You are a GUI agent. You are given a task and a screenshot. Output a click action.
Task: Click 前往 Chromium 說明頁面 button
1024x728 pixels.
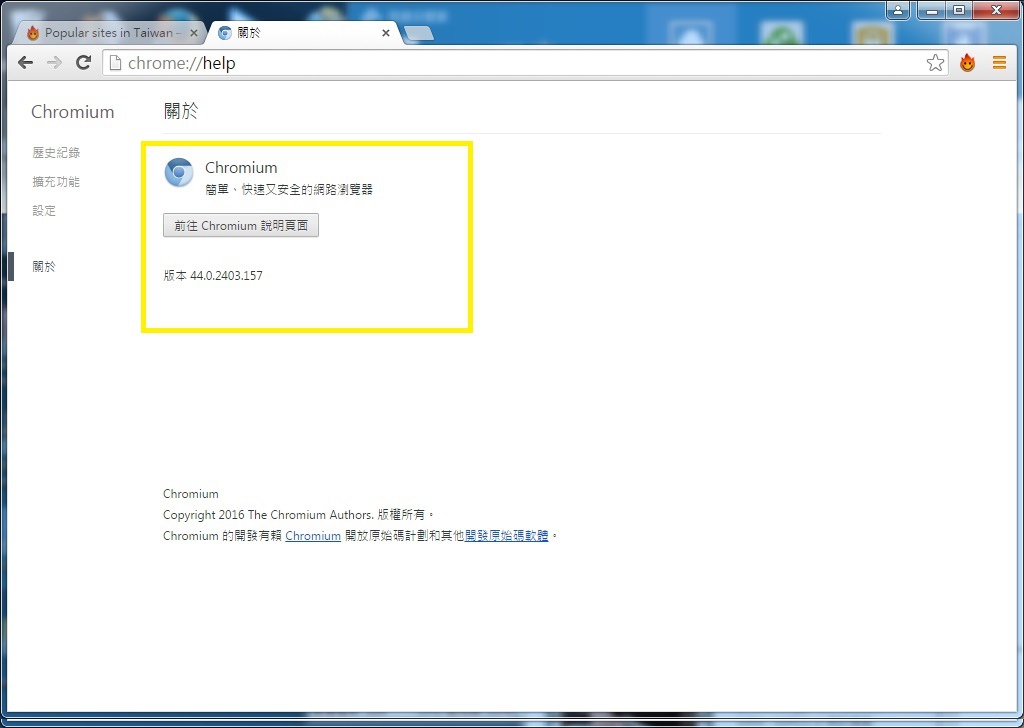click(241, 225)
